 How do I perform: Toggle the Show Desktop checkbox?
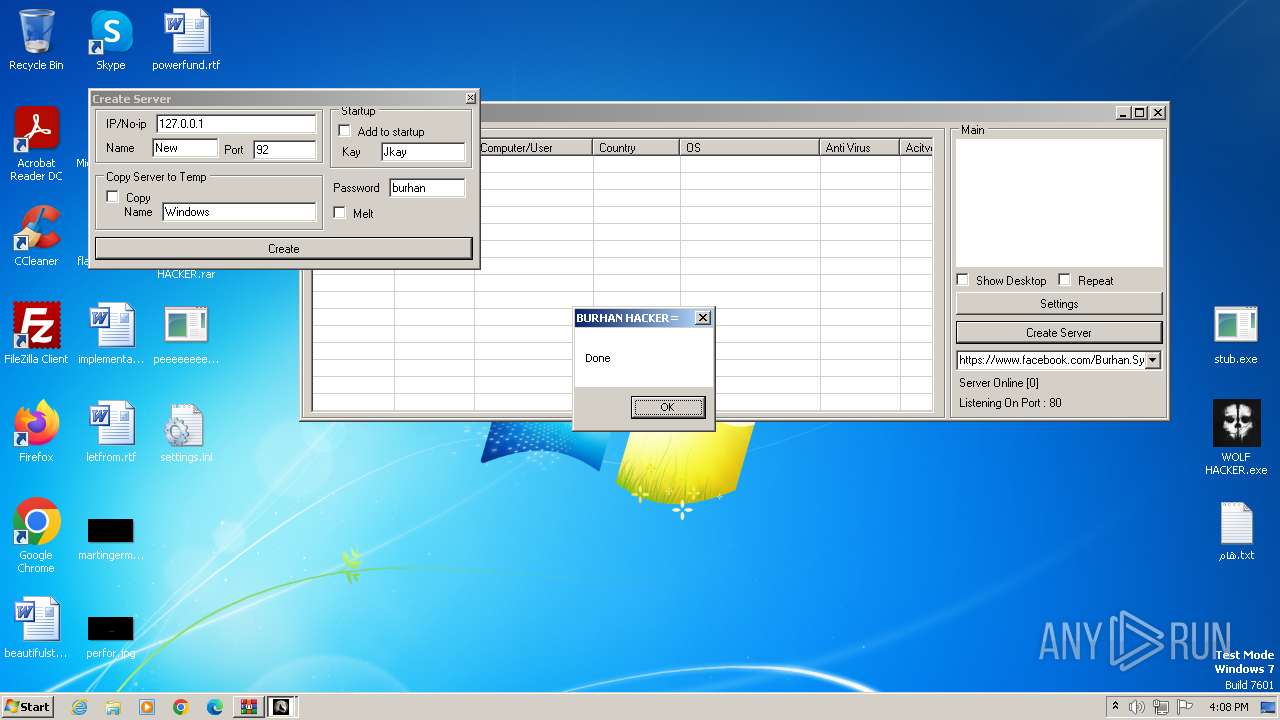963,280
